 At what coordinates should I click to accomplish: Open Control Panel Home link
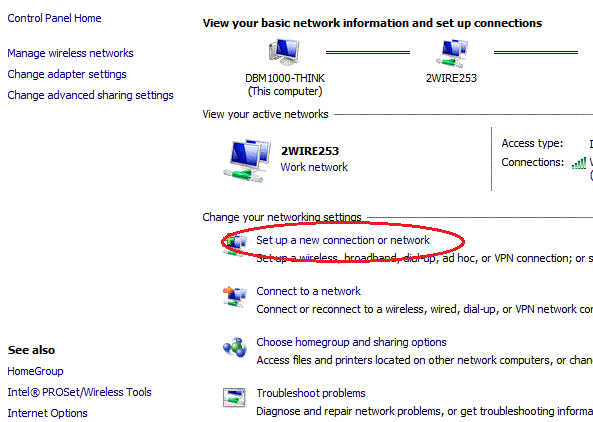point(54,18)
